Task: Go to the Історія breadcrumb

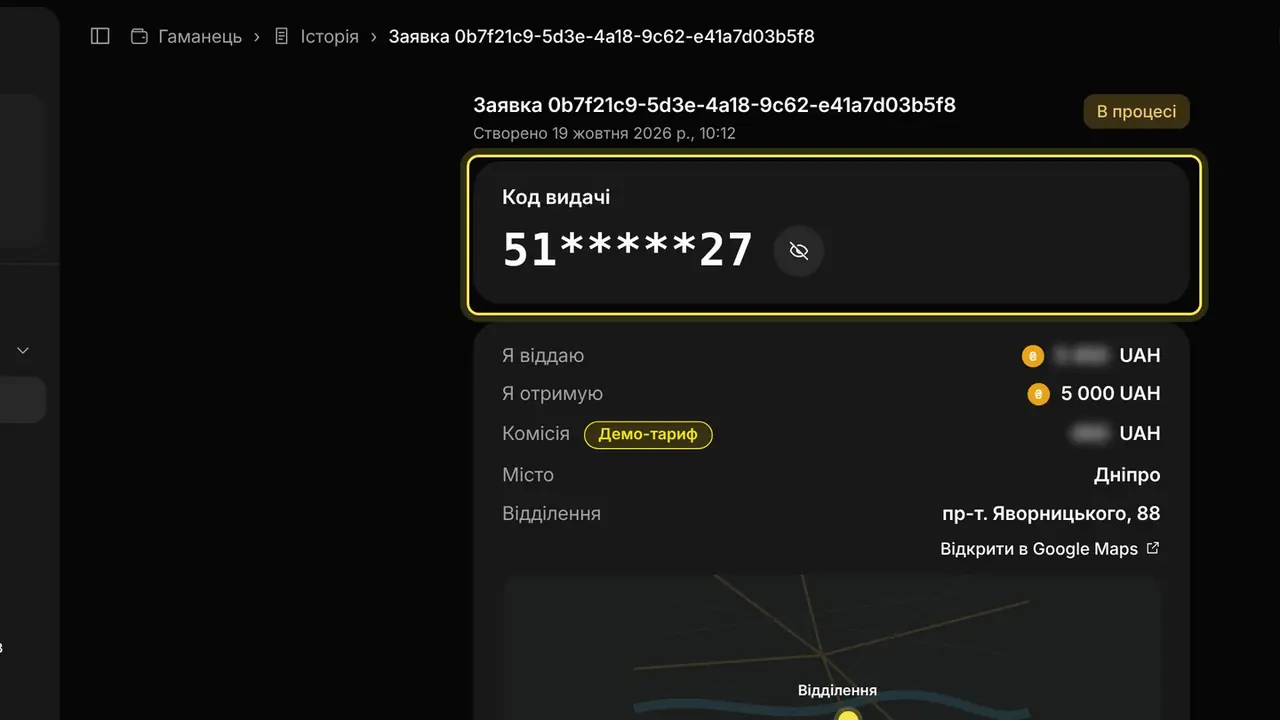Action: [x=316, y=37]
